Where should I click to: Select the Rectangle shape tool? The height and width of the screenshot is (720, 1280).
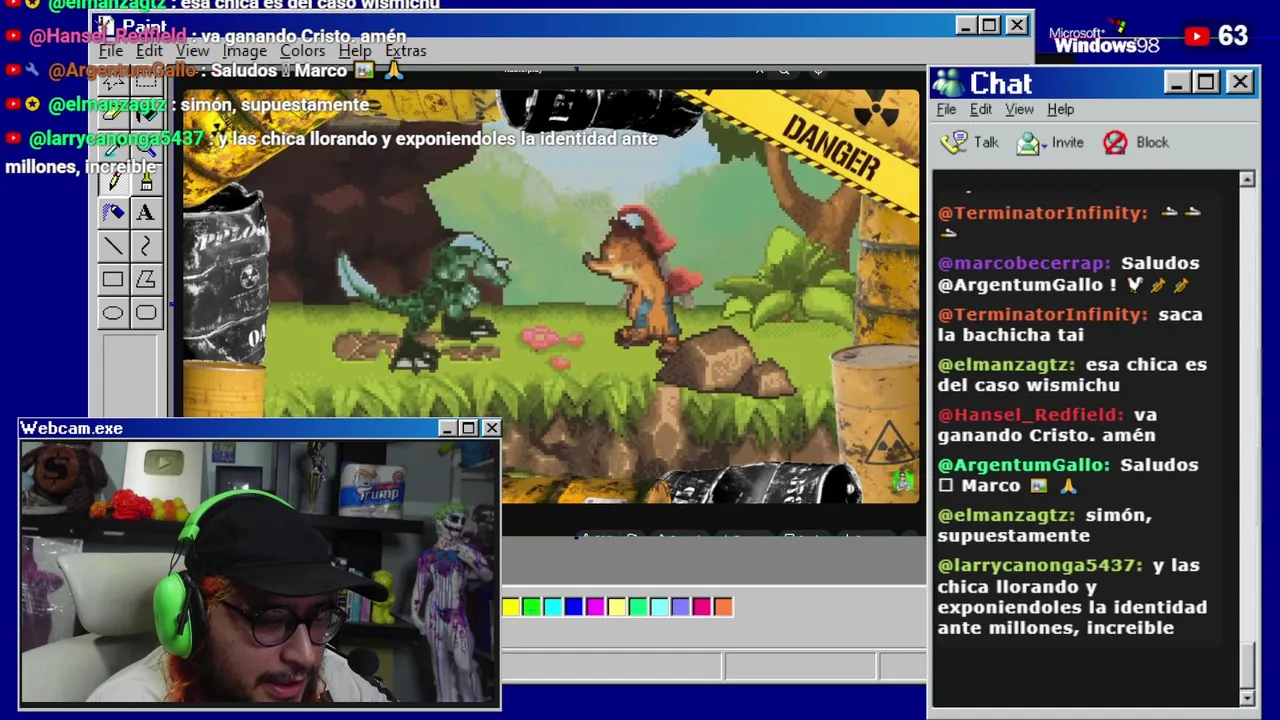point(113,280)
